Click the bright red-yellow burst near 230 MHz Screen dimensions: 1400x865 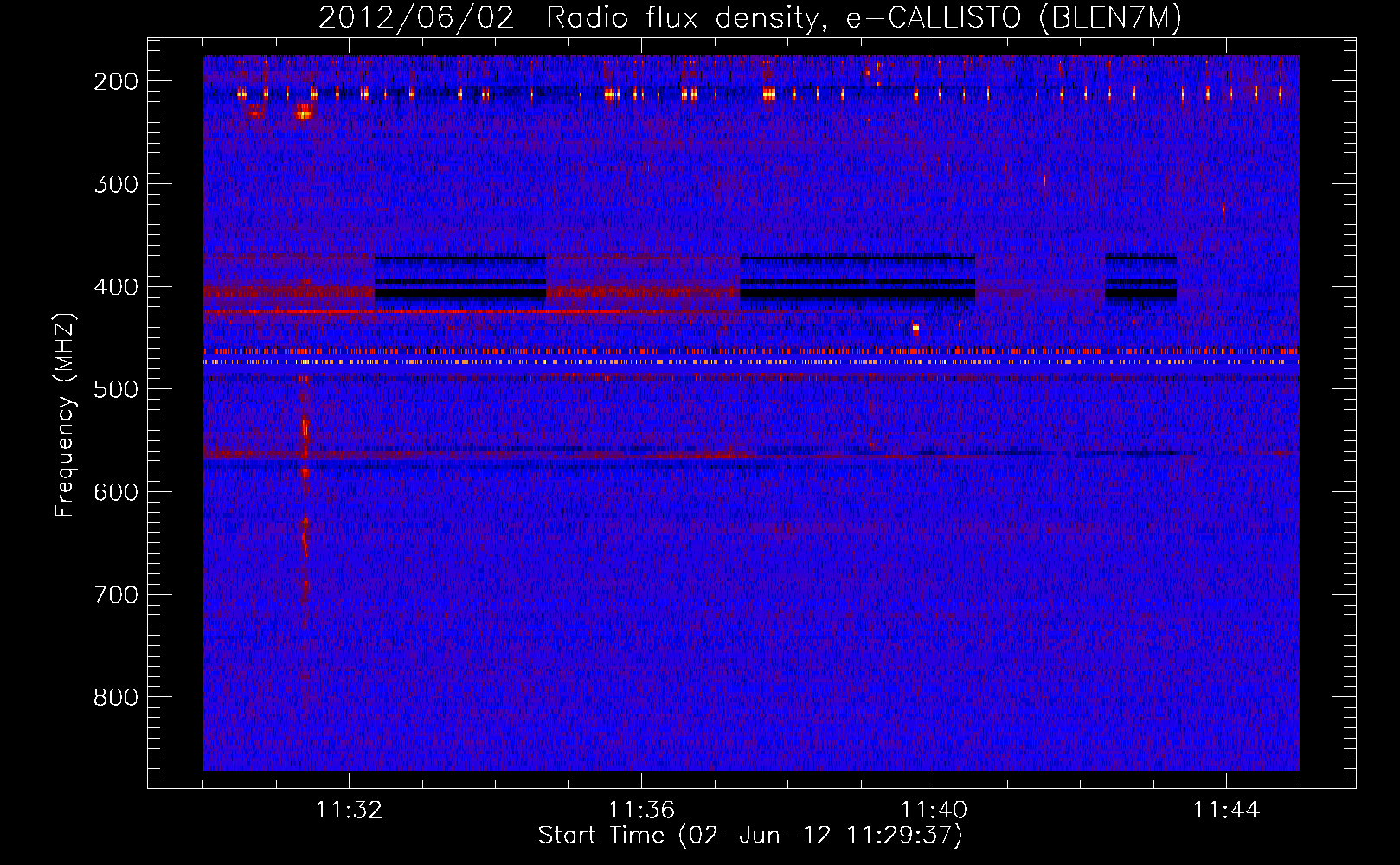pos(304,112)
